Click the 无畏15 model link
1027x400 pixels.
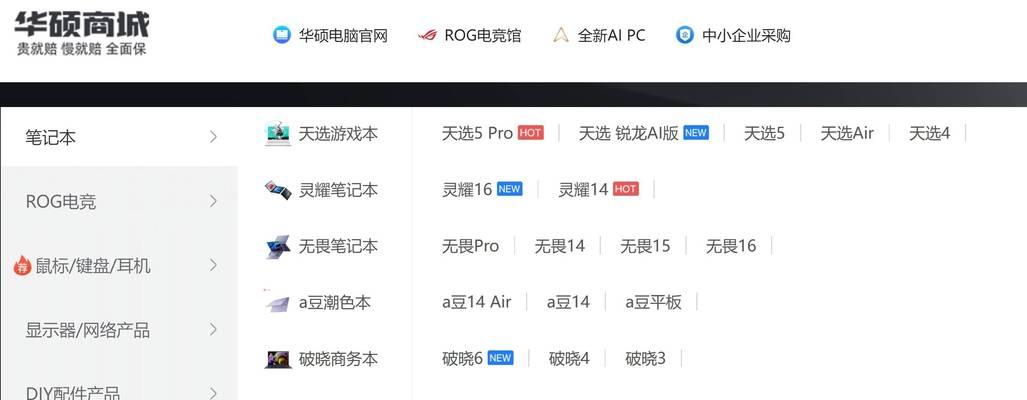(645, 246)
